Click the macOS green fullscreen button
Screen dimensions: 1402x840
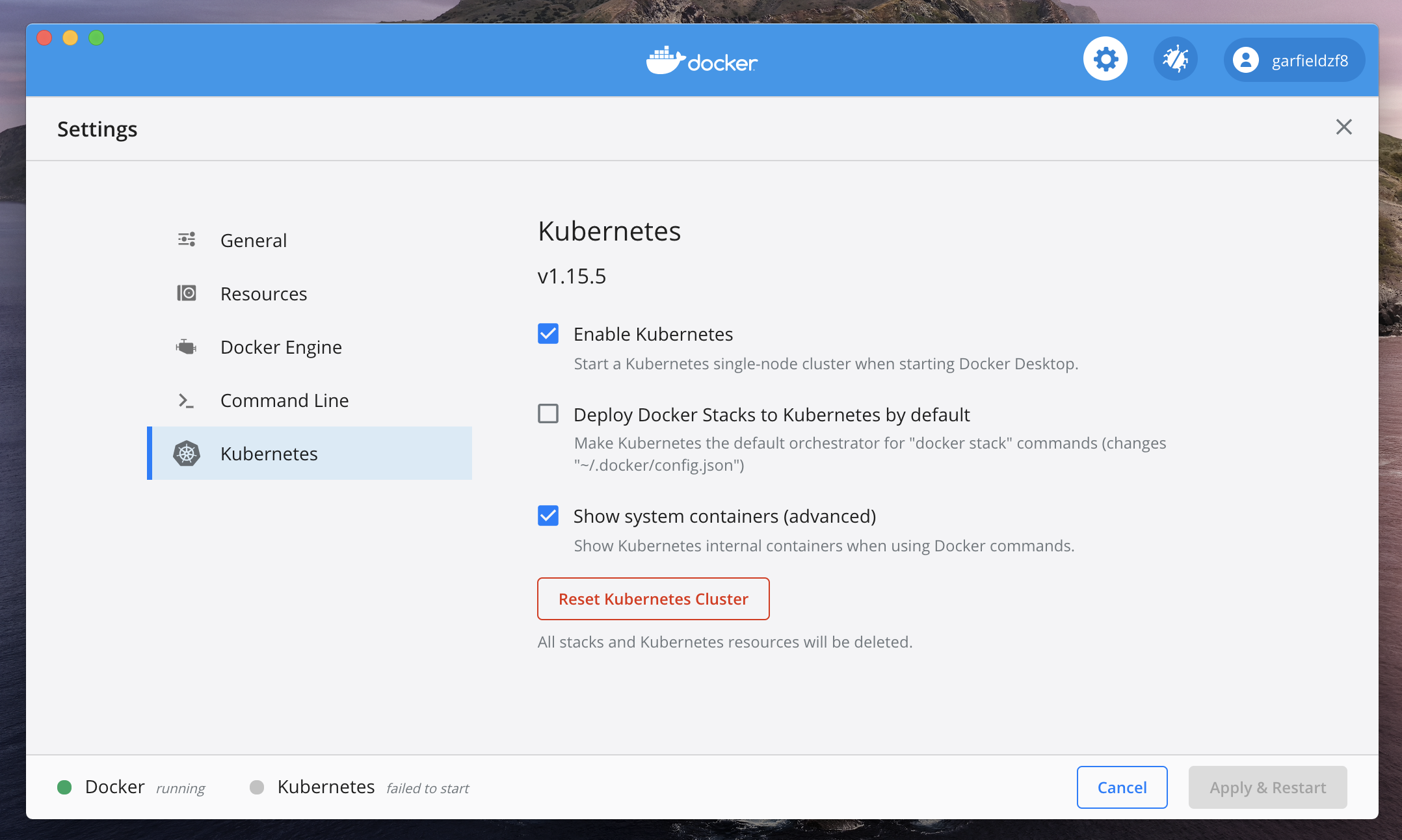click(96, 38)
